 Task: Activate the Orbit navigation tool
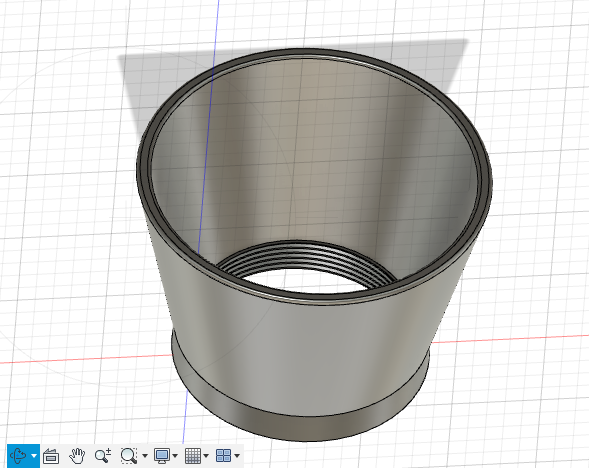coord(18,456)
